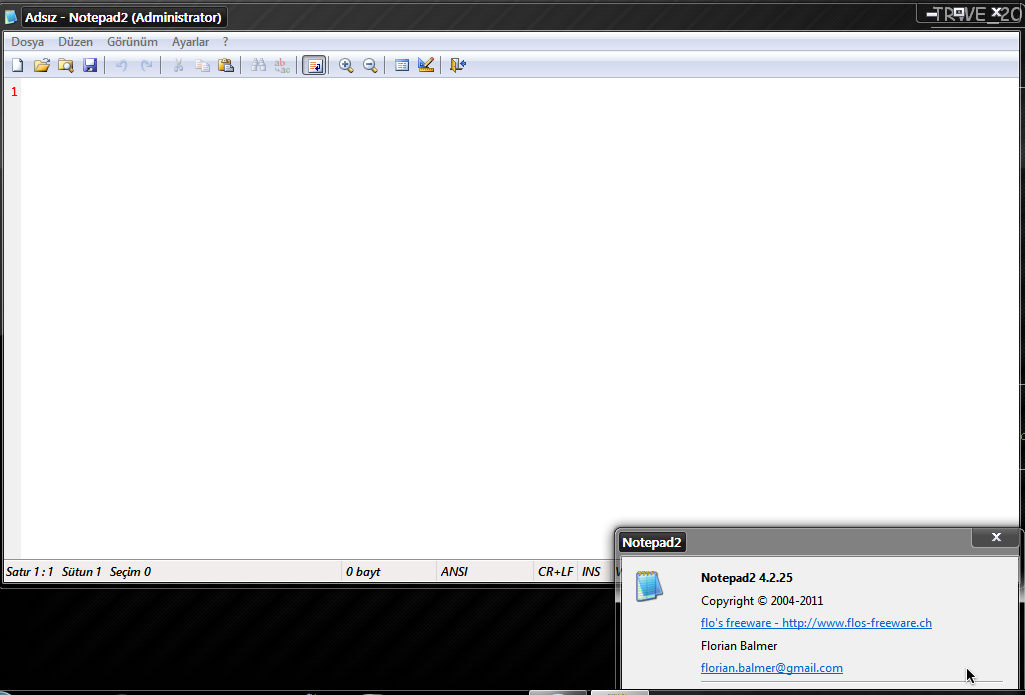Click the INS insert mode indicator

[x=591, y=572]
